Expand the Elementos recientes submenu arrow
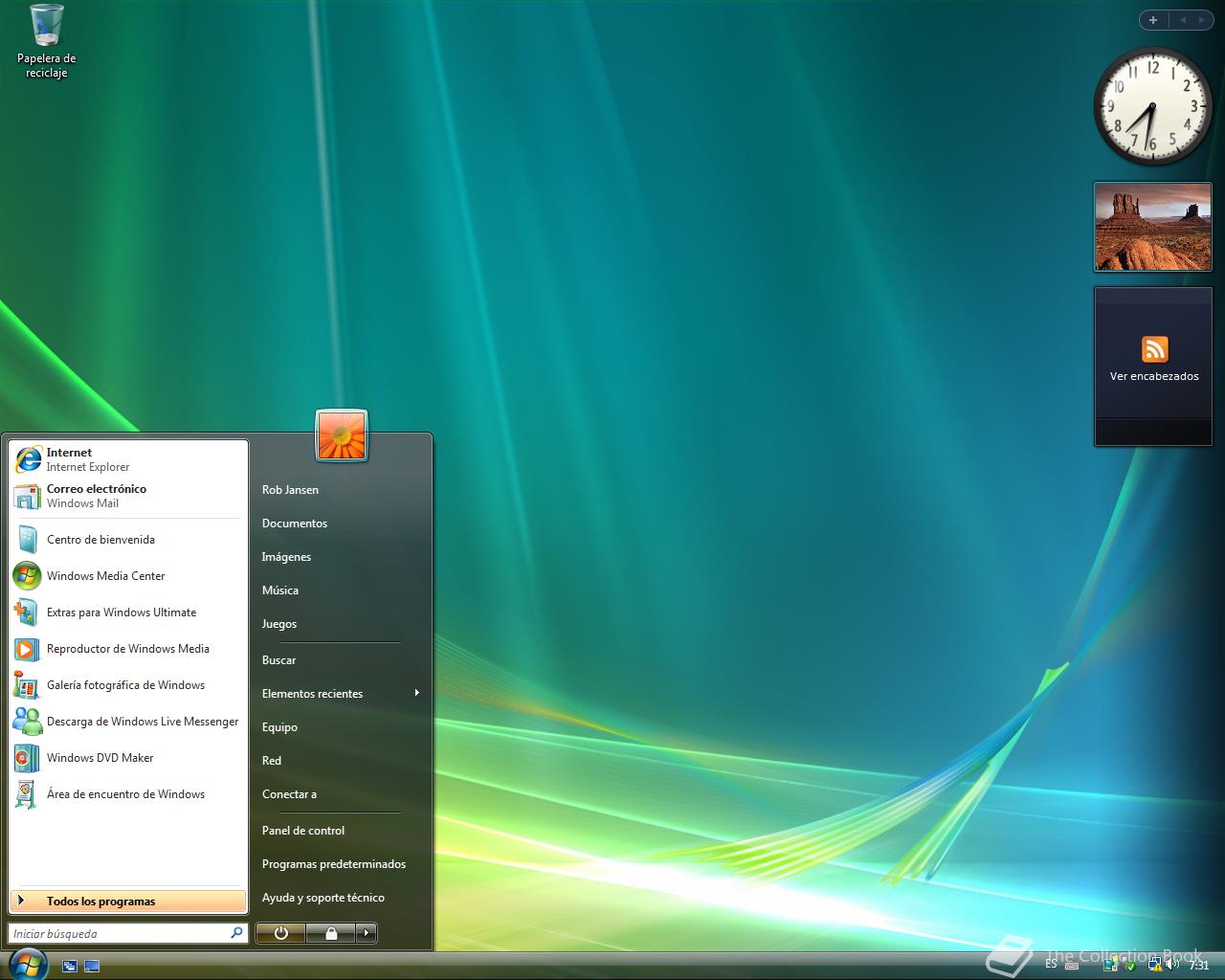The width and height of the screenshot is (1225, 980). point(416,693)
